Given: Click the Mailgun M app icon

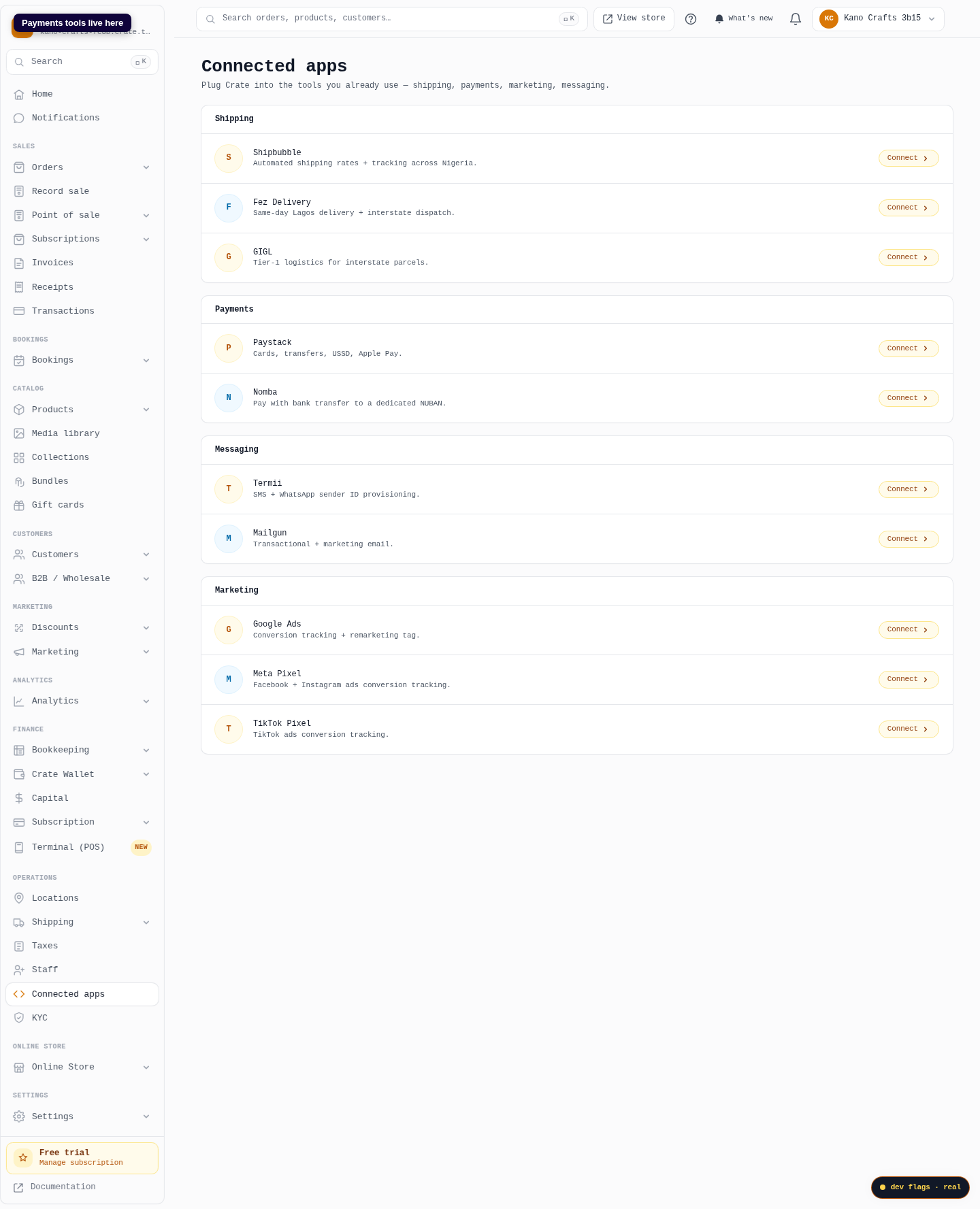Looking at the screenshot, I should tap(229, 539).
